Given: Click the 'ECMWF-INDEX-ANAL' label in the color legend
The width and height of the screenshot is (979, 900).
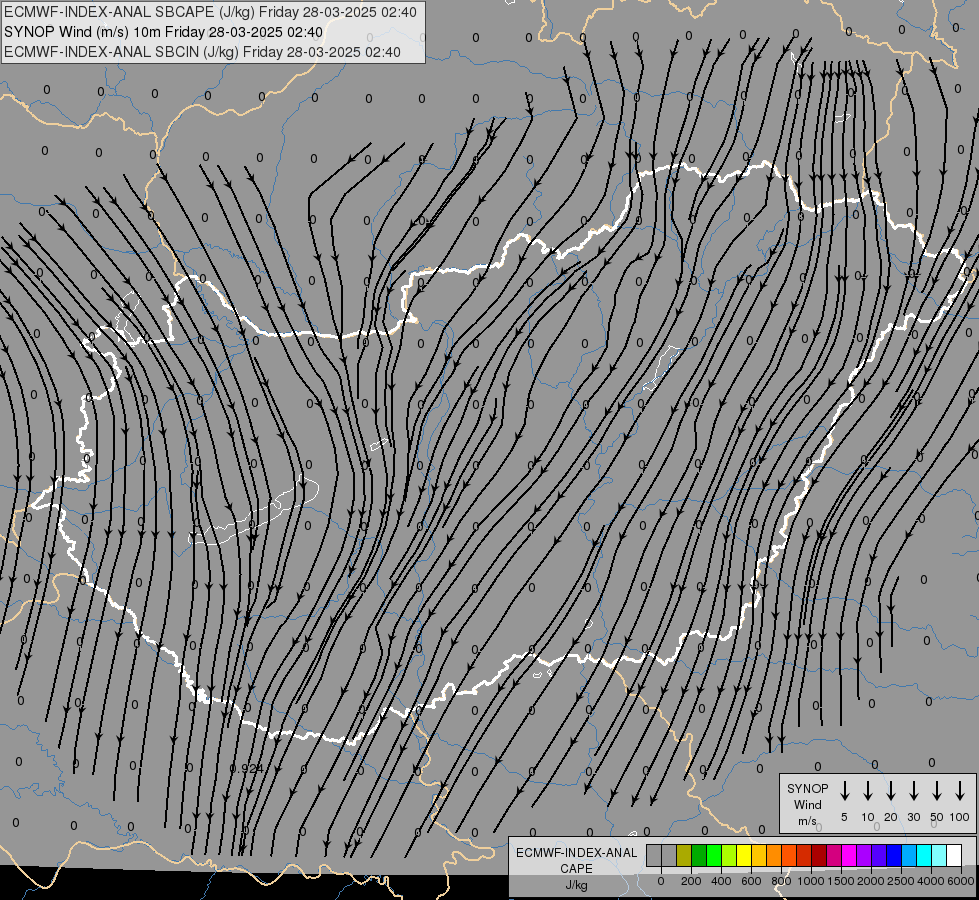Looking at the screenshot, I should (x=576, y=853).
